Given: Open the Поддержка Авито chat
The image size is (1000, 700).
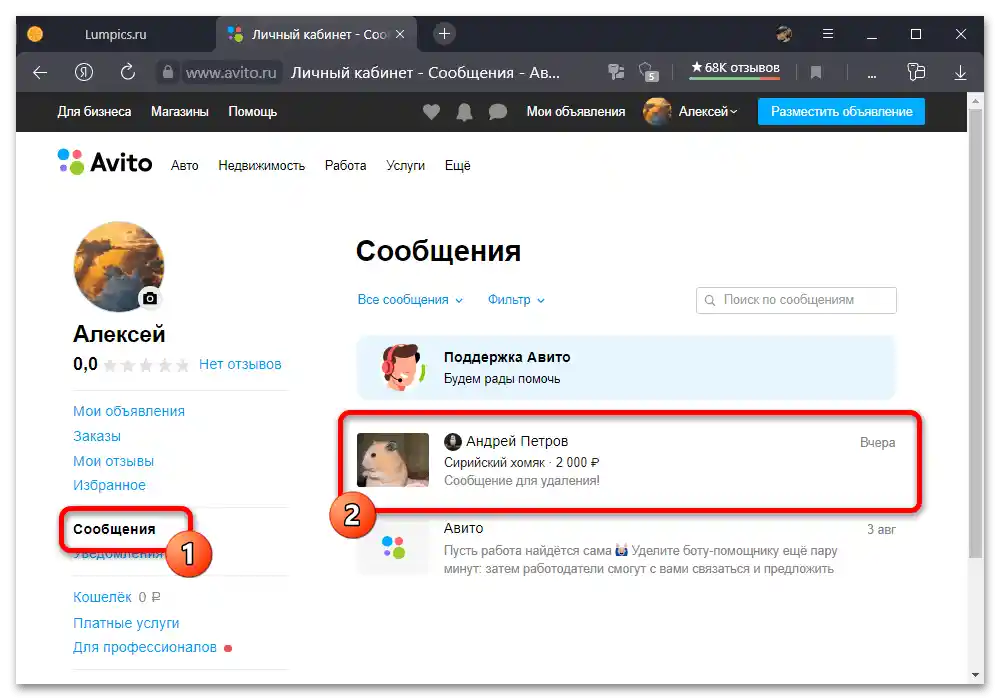Looking at the screenshot, I should (x=626, y=367).
